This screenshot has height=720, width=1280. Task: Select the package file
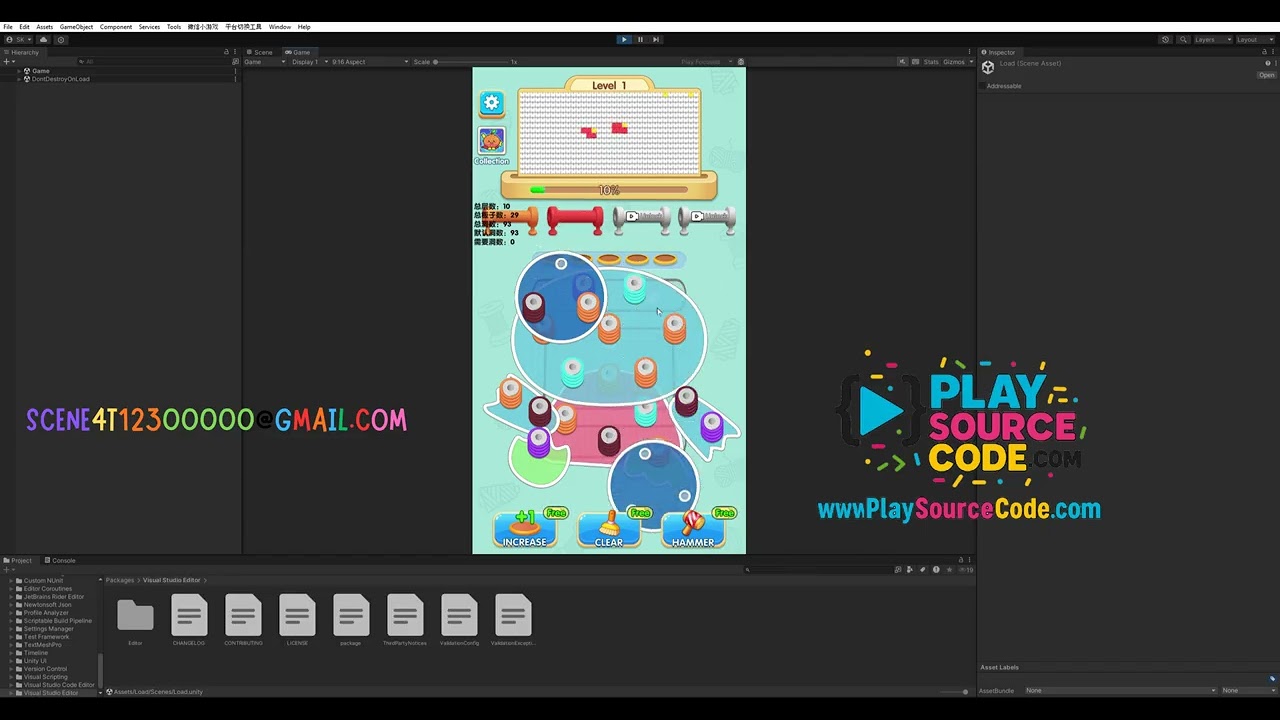click(351, 620)
